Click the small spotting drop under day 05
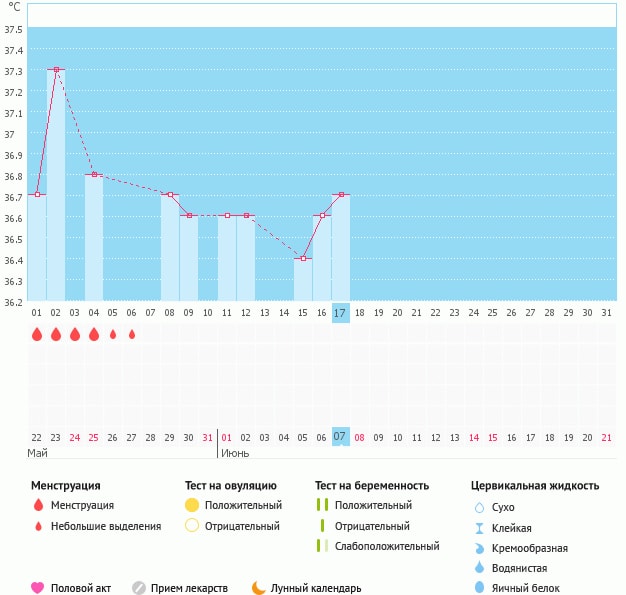The image size is (626, 595). 113,334
